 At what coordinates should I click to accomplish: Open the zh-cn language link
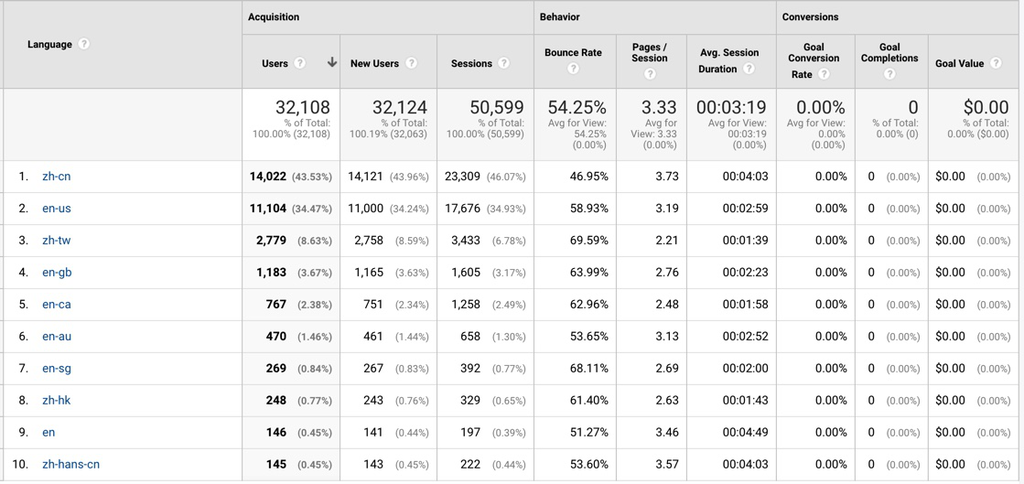click(56, 176)
